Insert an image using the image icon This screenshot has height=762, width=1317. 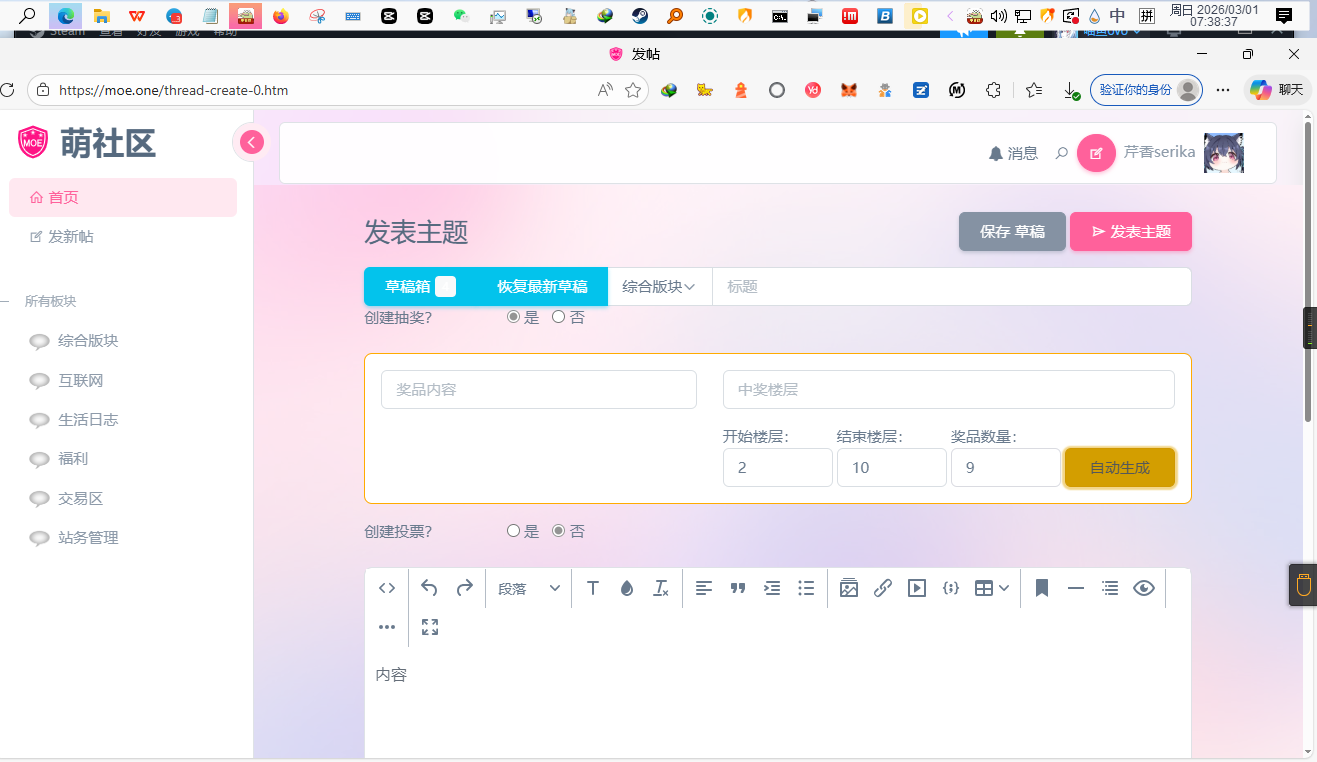(x=849, y=588)
